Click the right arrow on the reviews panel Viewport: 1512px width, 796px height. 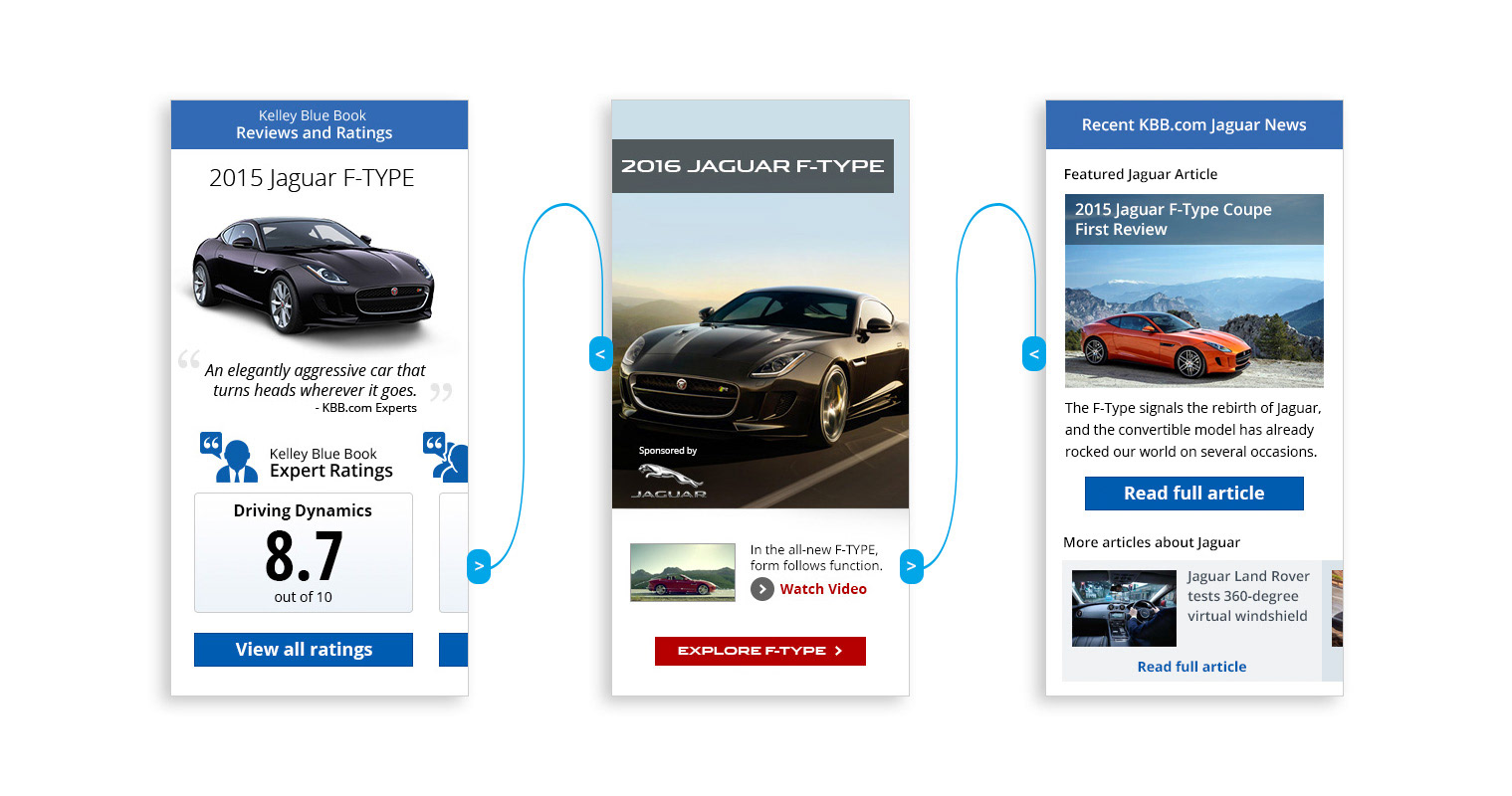point(479,566)
